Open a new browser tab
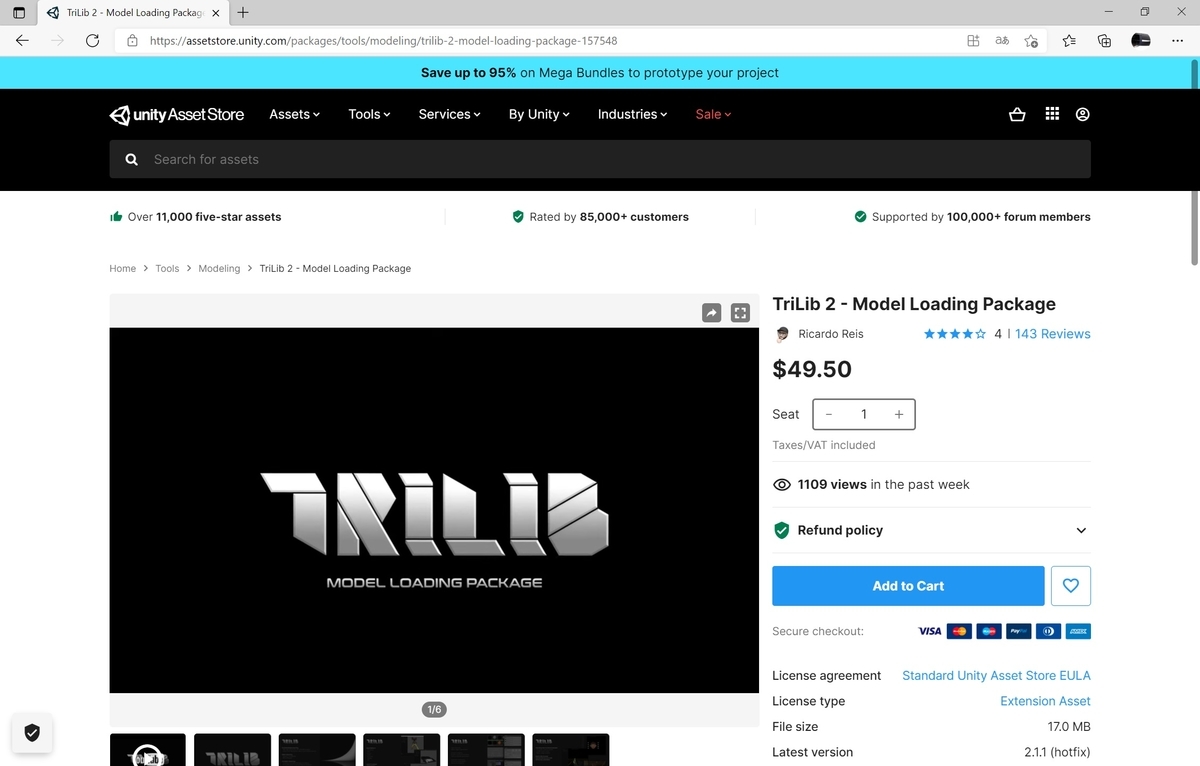Viewport: 1200px width, 766px height. pos(243,13)
